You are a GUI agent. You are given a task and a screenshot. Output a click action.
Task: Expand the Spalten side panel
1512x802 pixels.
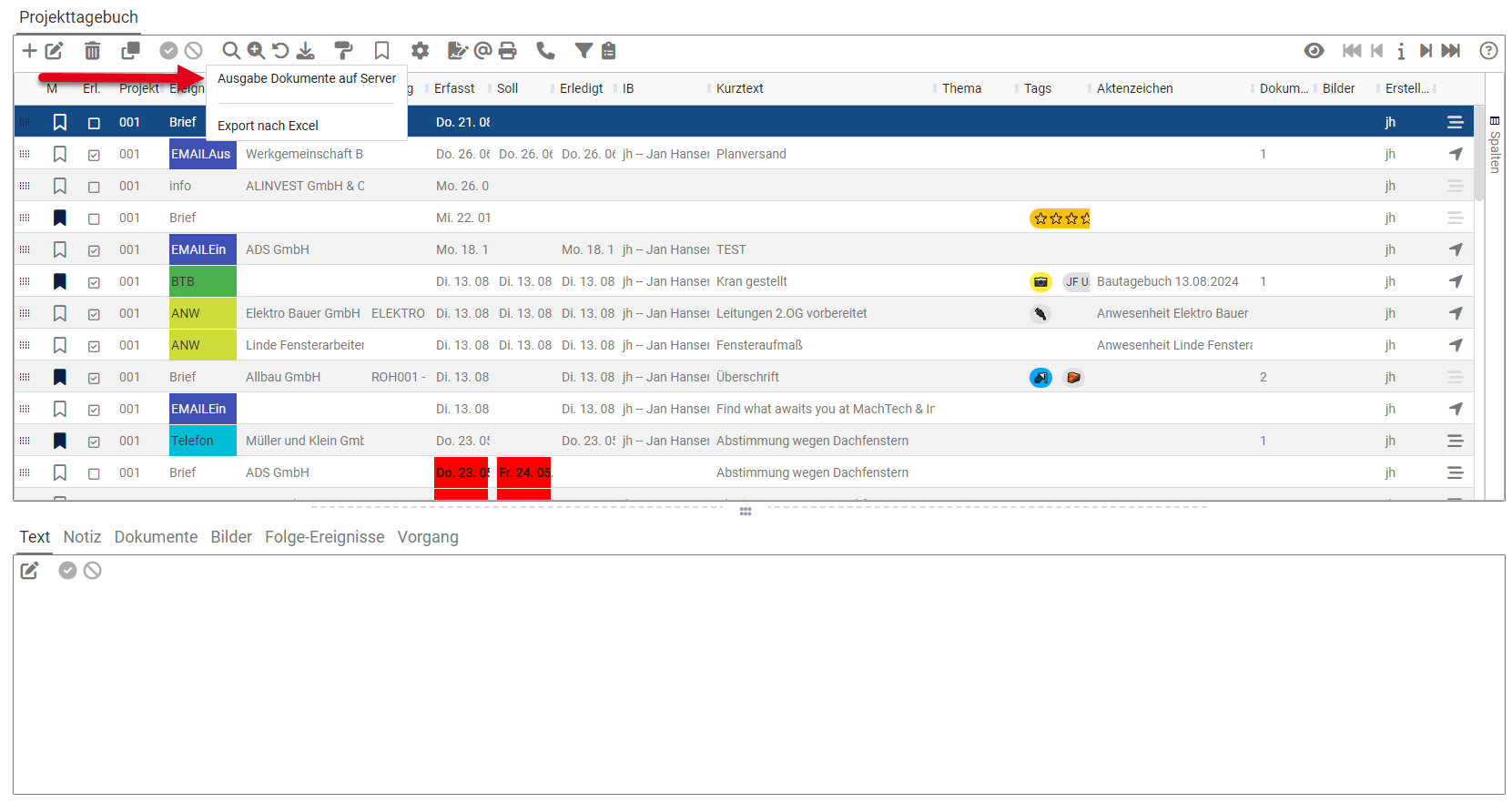(1495, 146)
